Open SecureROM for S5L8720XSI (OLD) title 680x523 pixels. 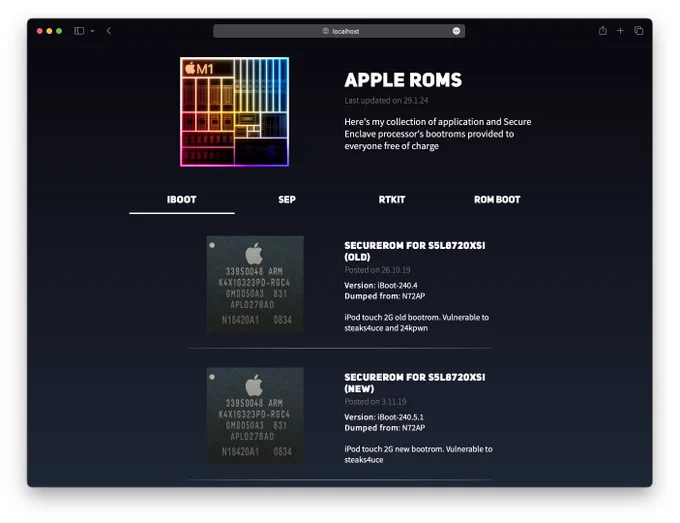point(415,251)
